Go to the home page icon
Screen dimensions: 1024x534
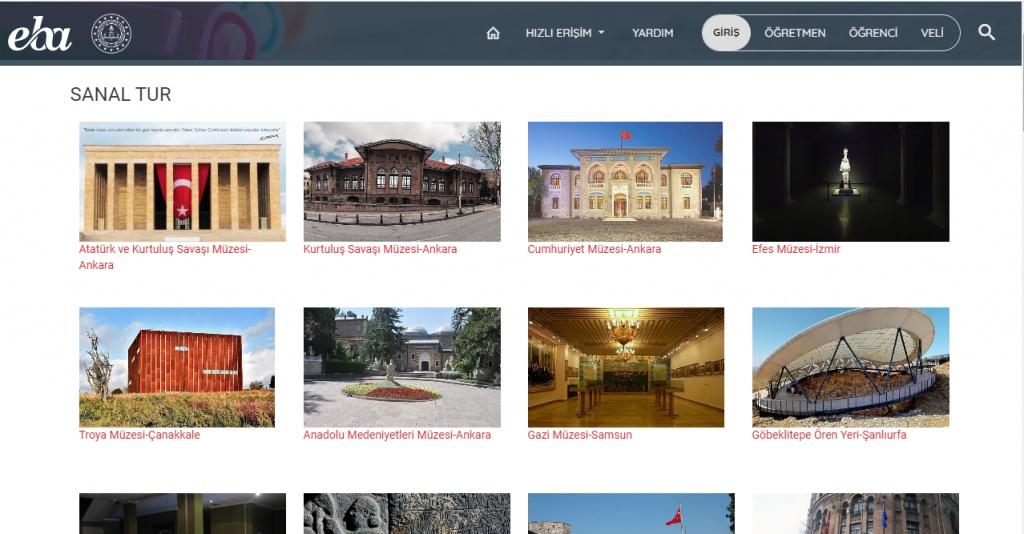point(492,33)
